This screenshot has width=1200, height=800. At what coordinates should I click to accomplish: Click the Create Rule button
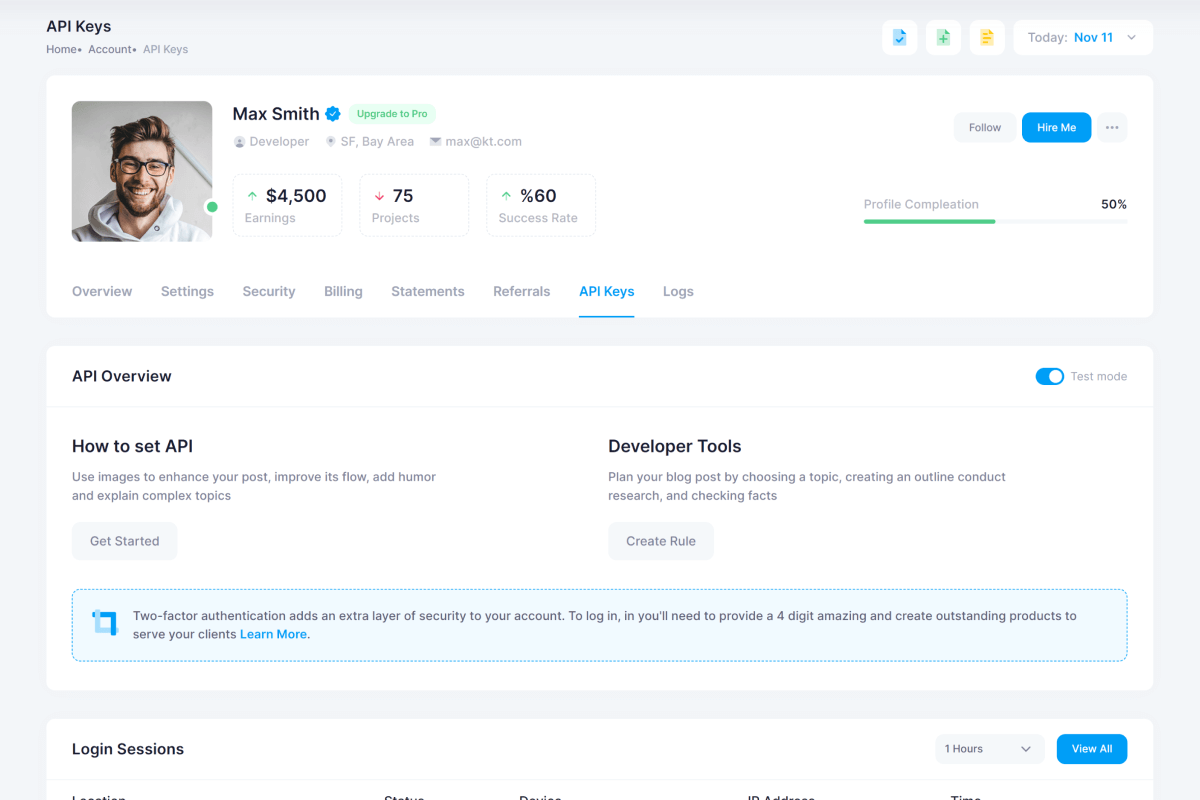pos(660,541)
